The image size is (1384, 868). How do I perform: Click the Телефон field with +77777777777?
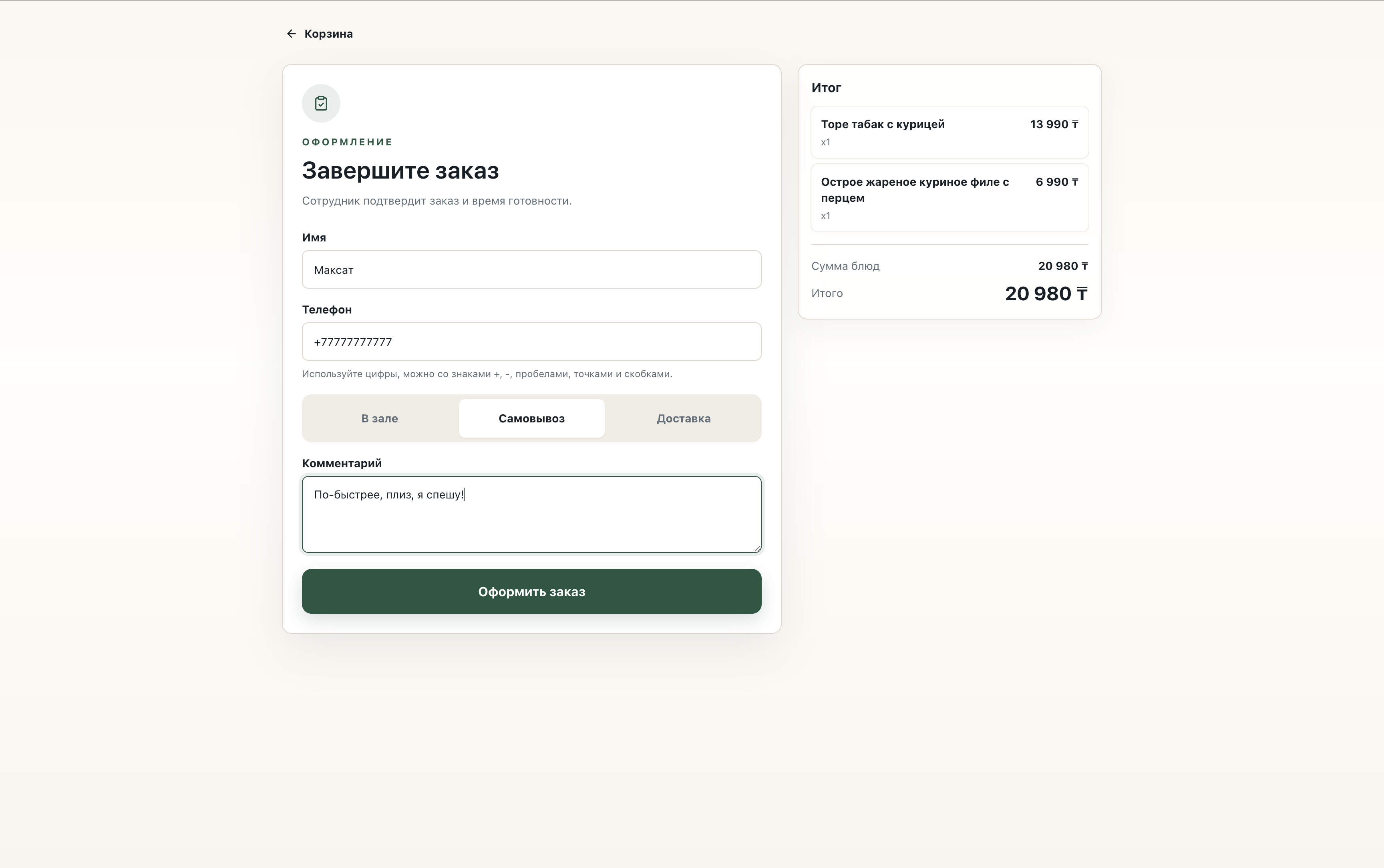pyautogui.click(x=531, y=342)
